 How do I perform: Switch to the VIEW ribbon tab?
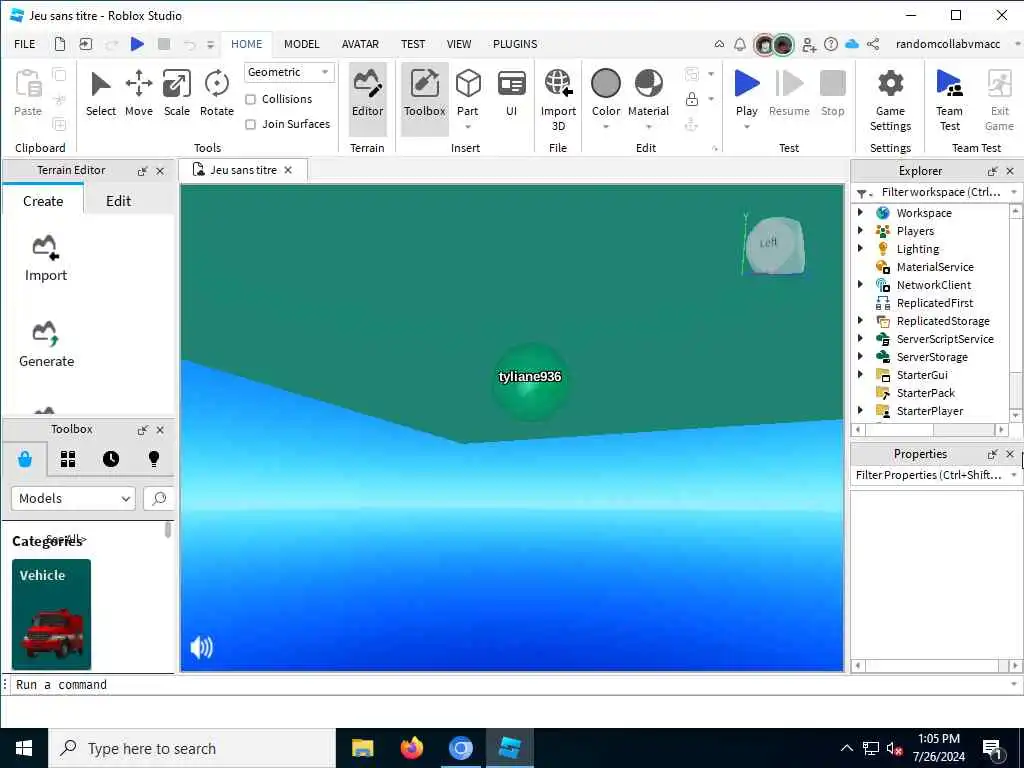458,44
